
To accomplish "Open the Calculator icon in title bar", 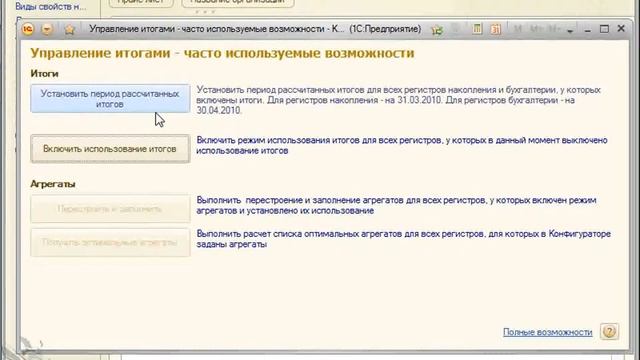I will coord(477,29).
